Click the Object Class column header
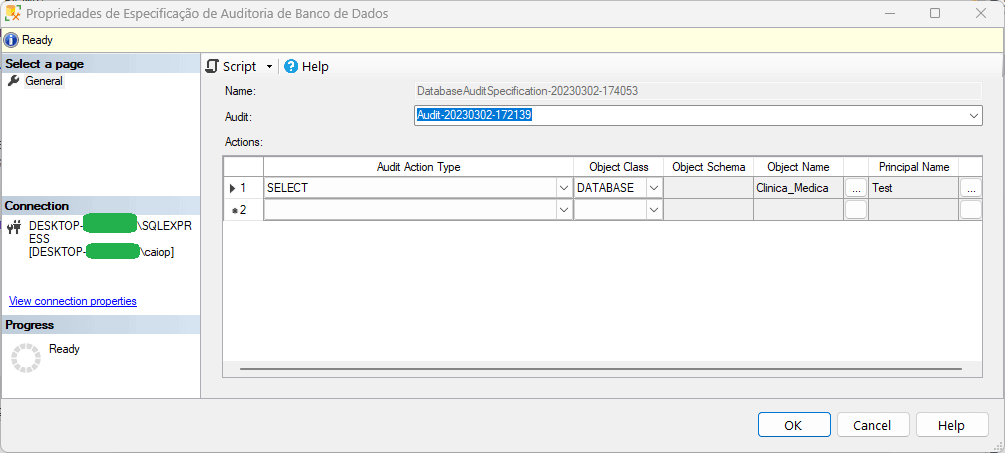 pos(619,167)
